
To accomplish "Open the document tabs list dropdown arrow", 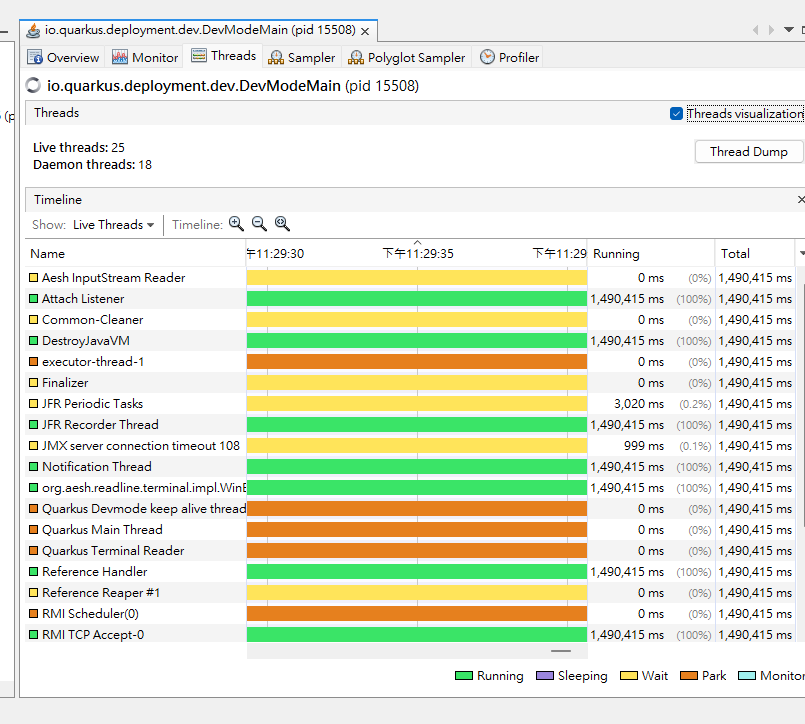I will point(789,30).
